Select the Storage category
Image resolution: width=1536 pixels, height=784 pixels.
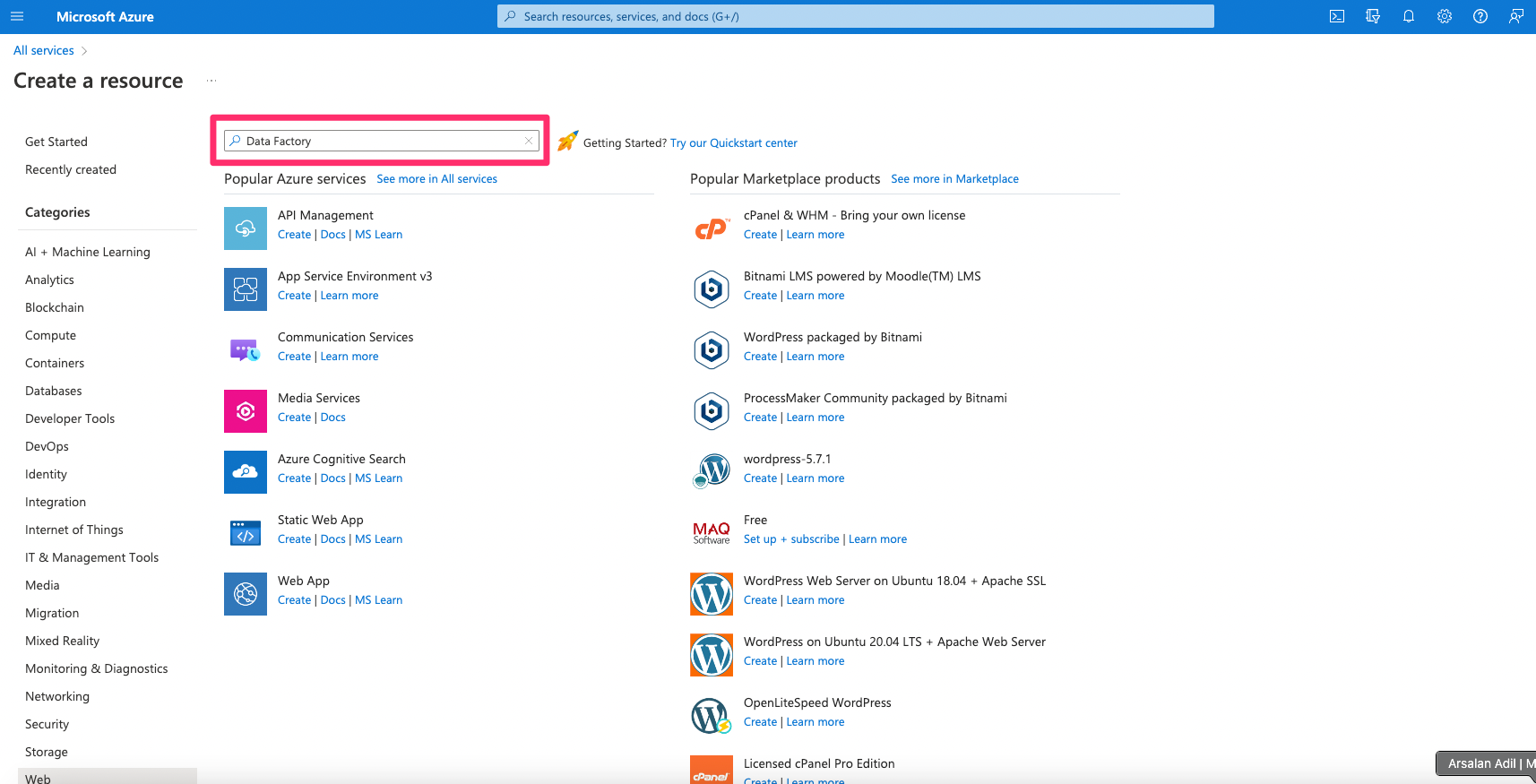(x=47, y=752)
